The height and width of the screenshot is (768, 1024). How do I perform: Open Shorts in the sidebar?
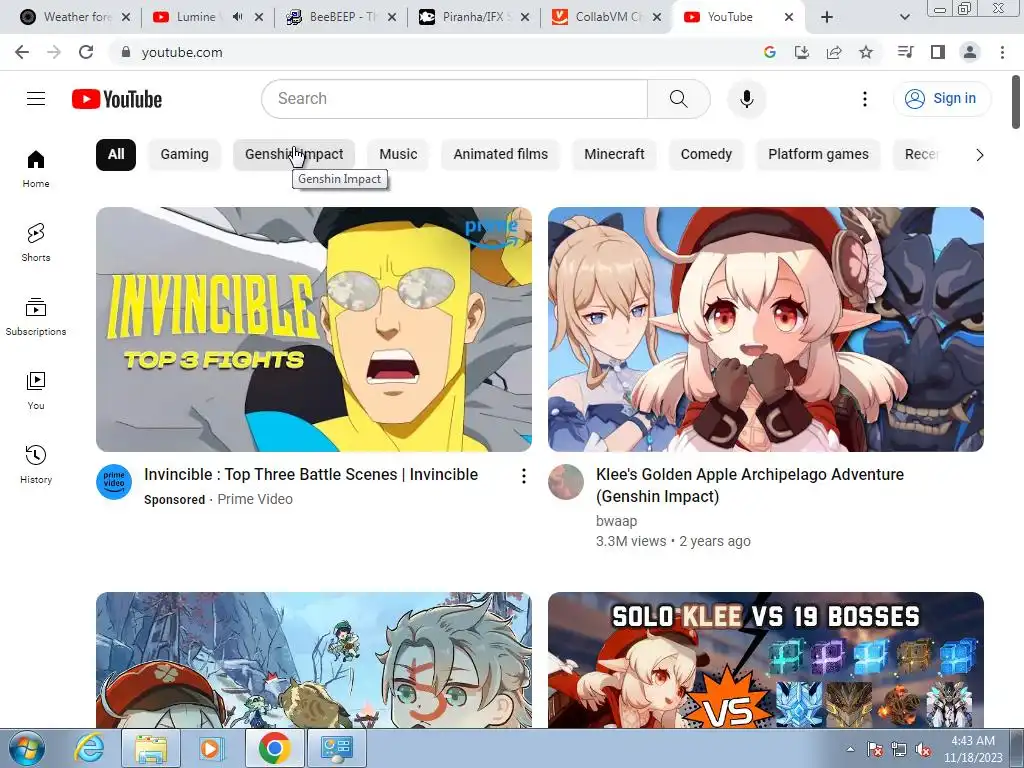[x=36, y=243]
